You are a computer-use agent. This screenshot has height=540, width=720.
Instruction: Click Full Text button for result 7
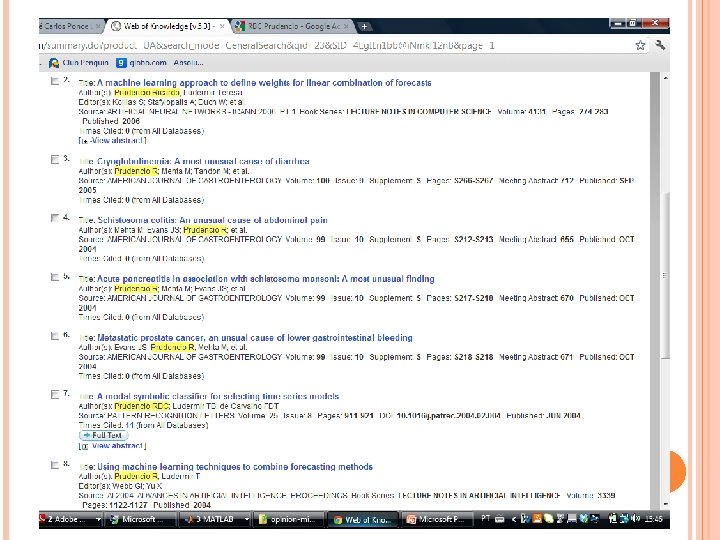[103, 435]
